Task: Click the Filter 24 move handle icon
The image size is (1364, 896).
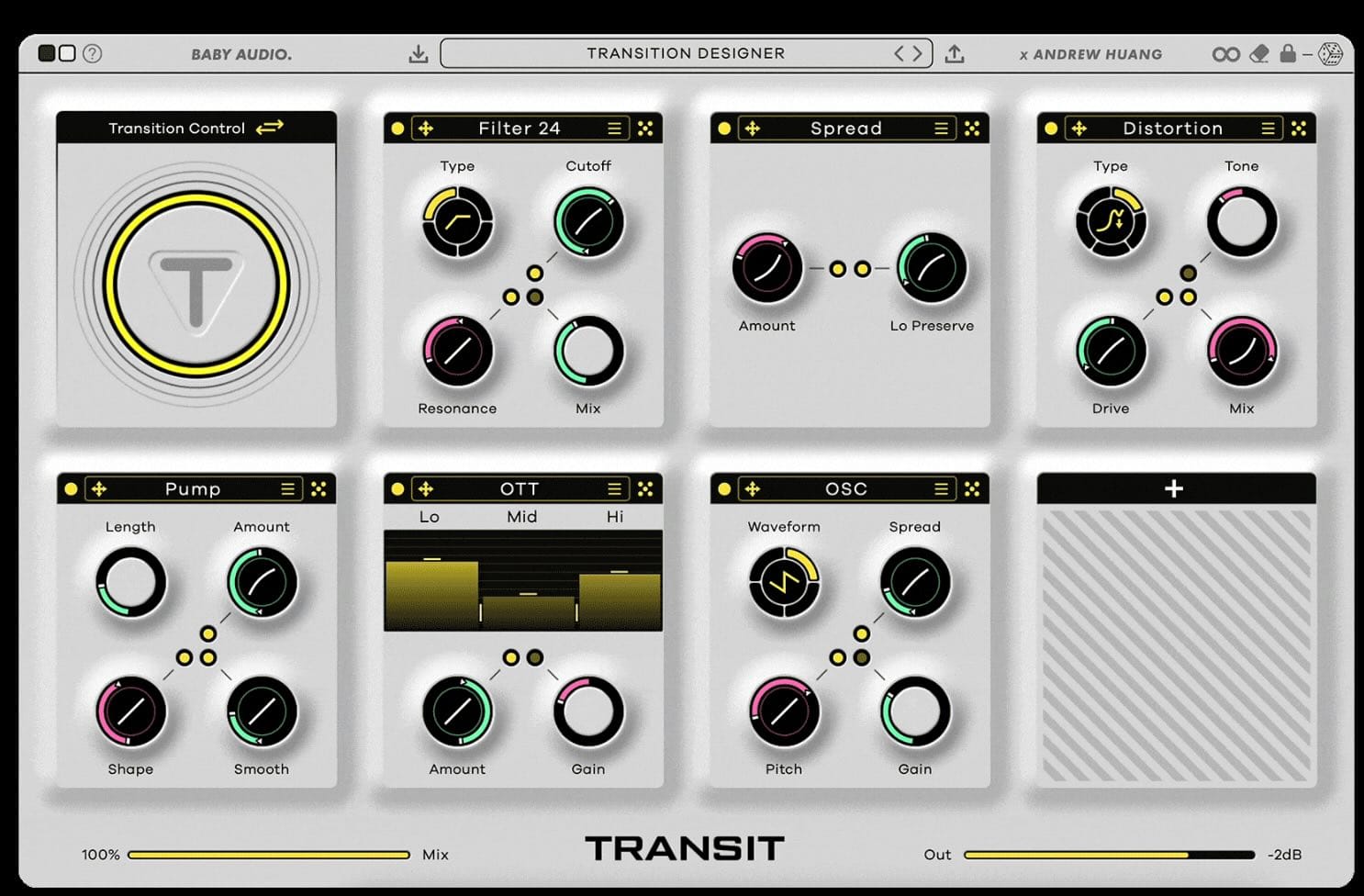Action: [x=426, y=129]
